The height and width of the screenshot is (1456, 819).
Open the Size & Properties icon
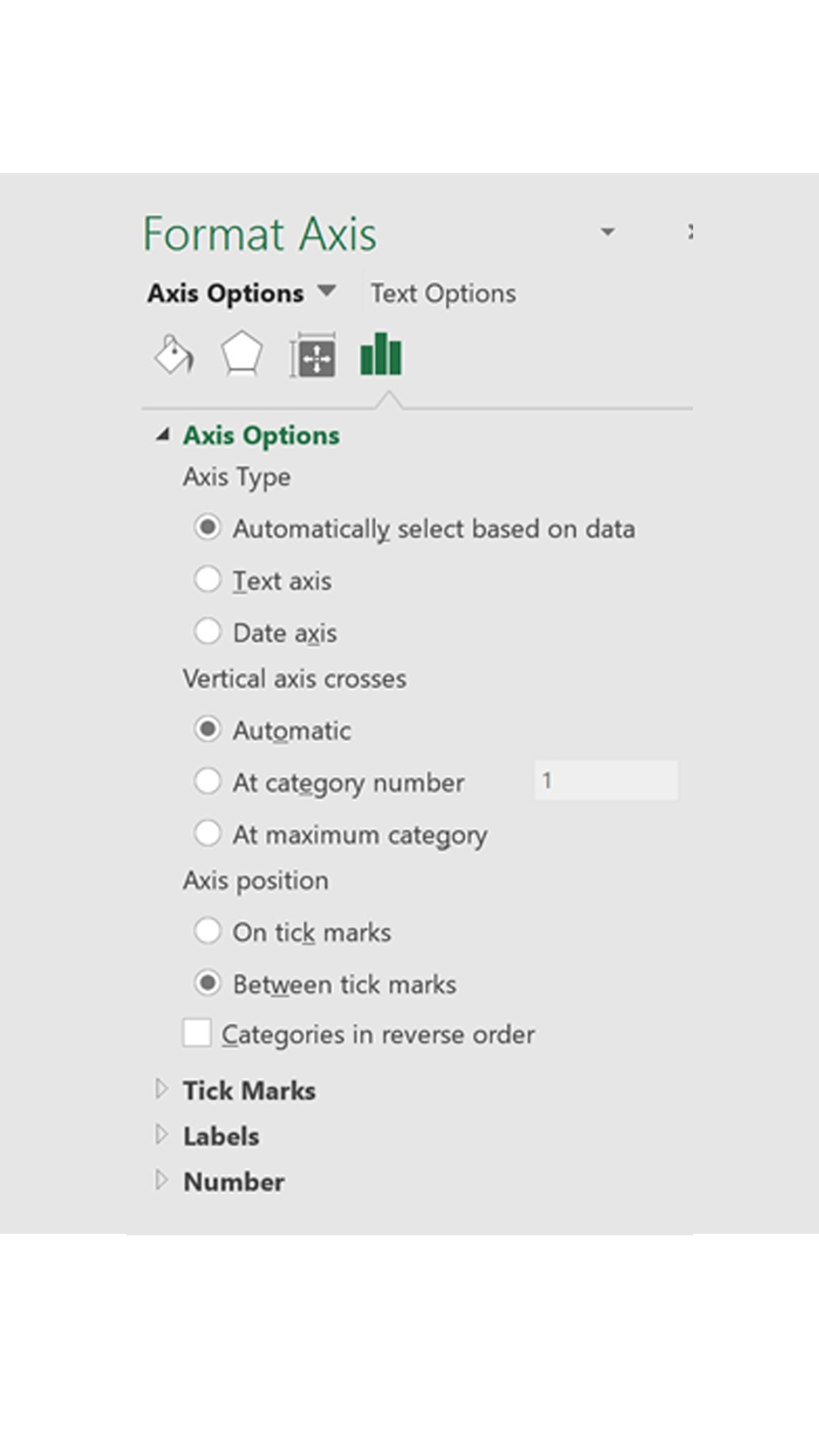coord(313,355)
